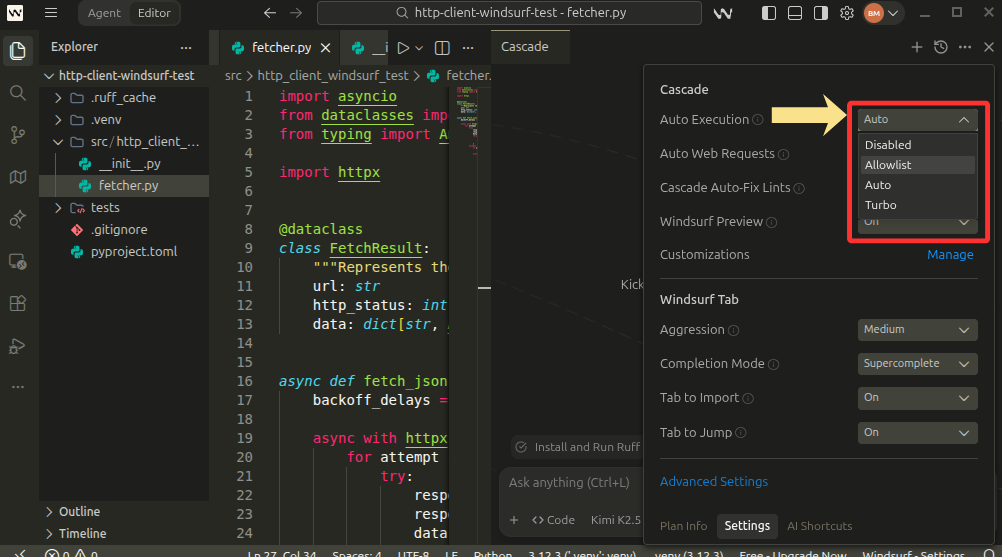This screenshot has width=1002, height=557.
Task: Open the Code mode selector in Cascade
Action: coord(553,520)
